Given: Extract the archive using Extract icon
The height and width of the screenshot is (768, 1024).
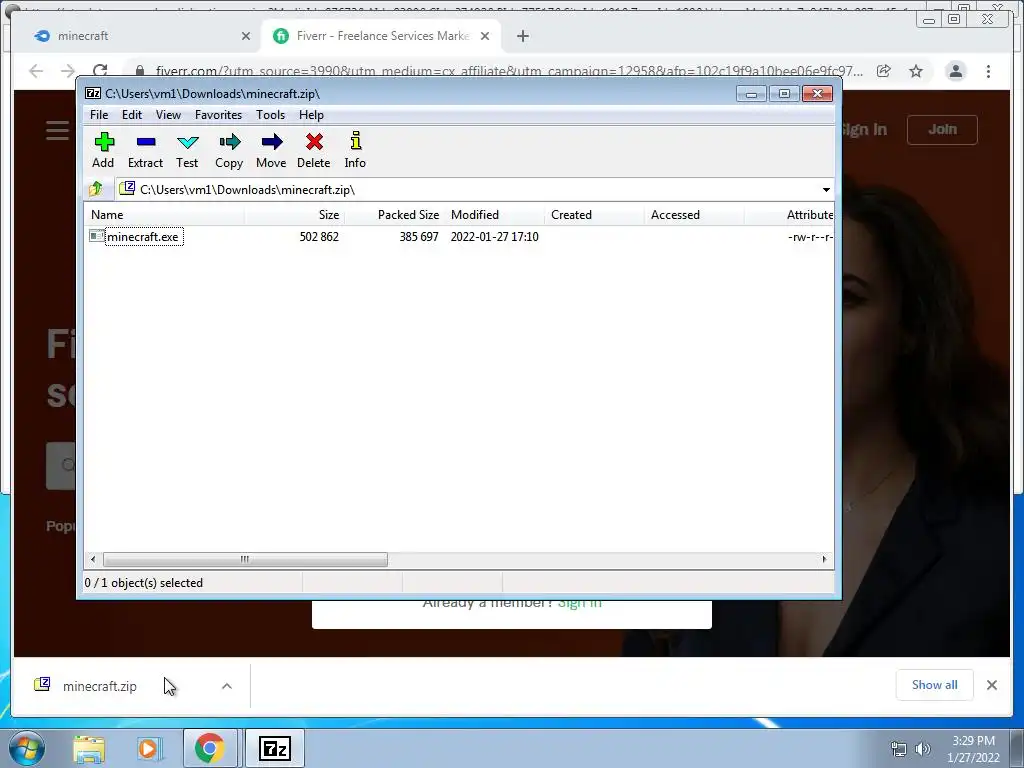Looking at the screenshot, I should tap(145, 151).
